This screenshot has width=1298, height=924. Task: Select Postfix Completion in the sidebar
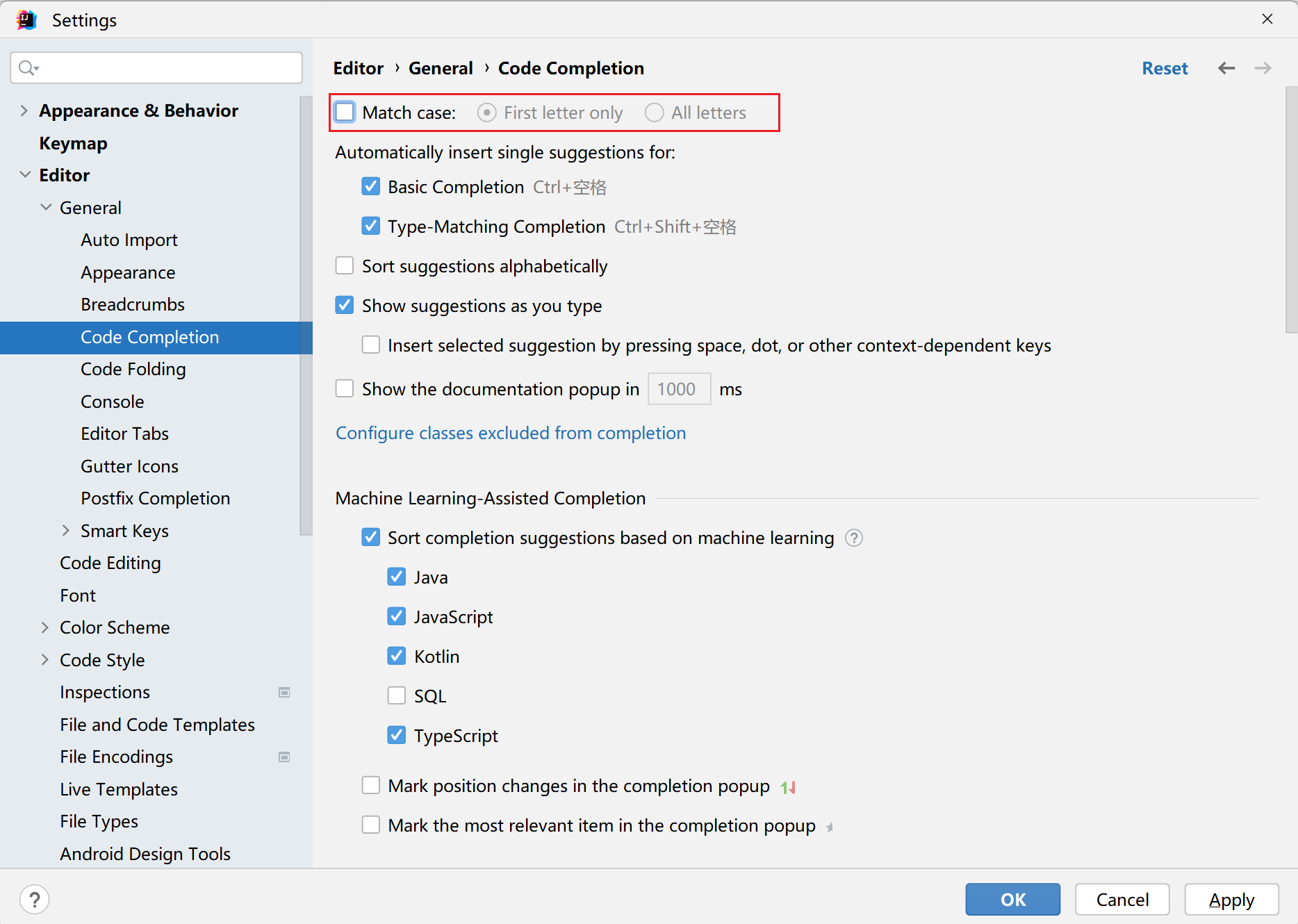(155, 498)
